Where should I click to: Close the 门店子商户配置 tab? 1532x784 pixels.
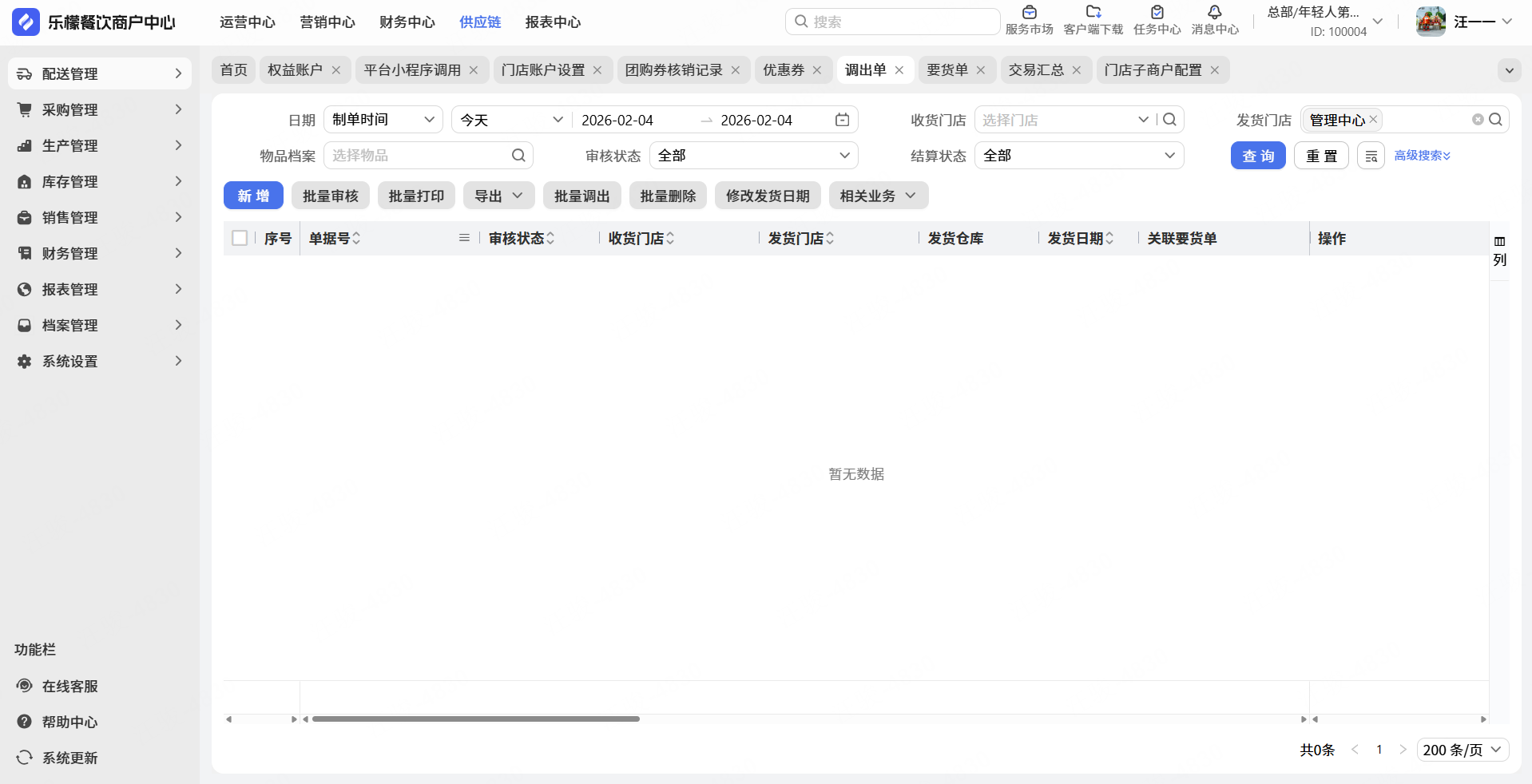point(1215,70)
